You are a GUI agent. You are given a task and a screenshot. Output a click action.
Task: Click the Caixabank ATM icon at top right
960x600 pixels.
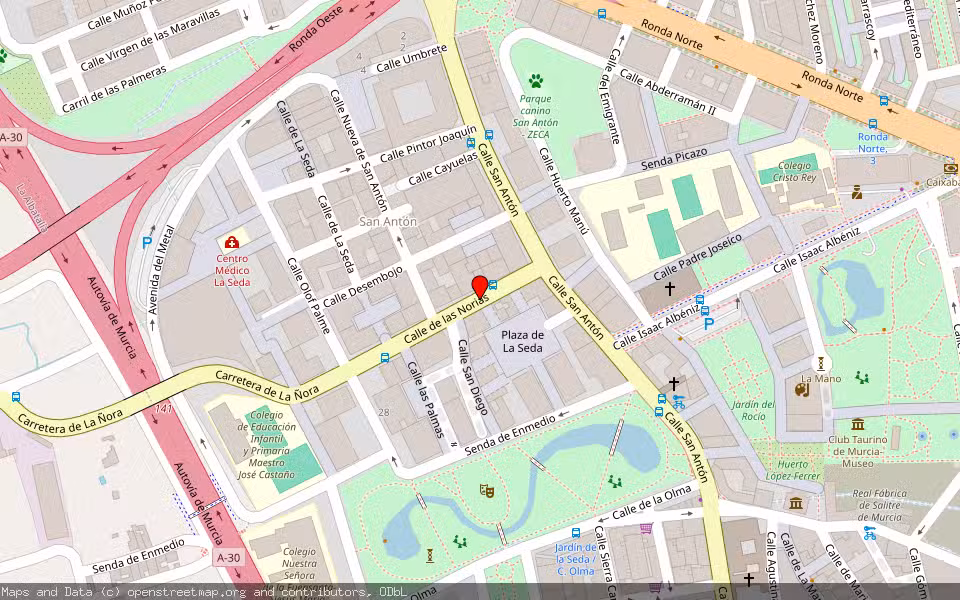951,168
